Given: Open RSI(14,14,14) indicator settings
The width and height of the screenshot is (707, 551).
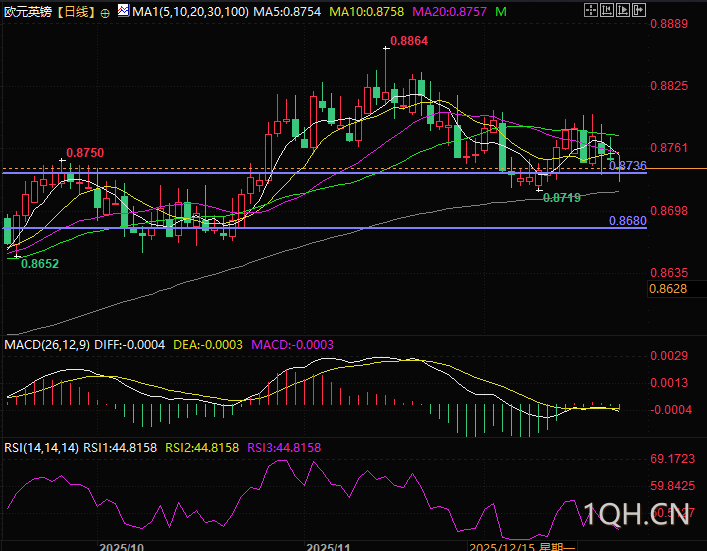Looking at the screenshot, I should 41,448.
